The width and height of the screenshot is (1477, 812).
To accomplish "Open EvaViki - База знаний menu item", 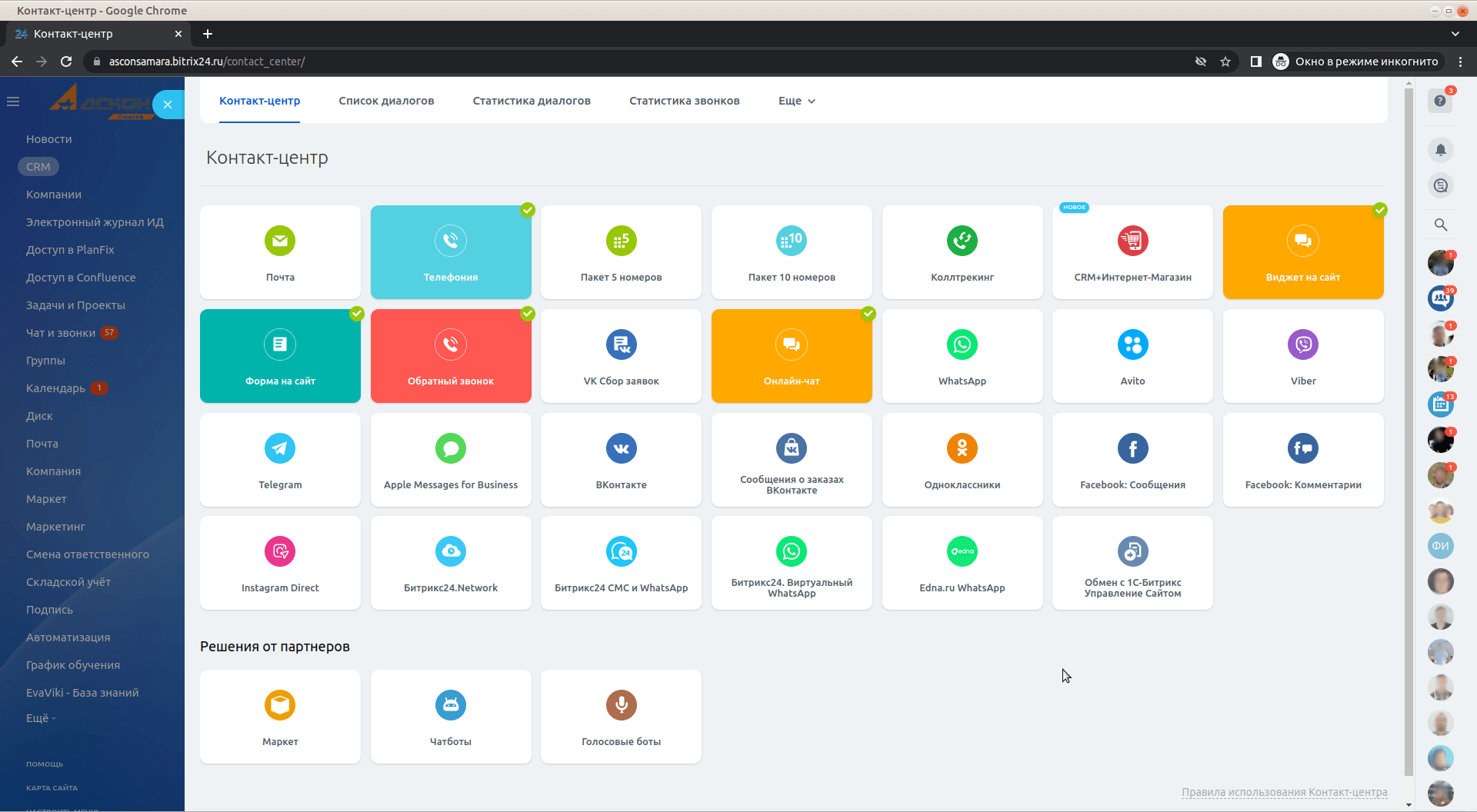I will click(x=82, y=693).
